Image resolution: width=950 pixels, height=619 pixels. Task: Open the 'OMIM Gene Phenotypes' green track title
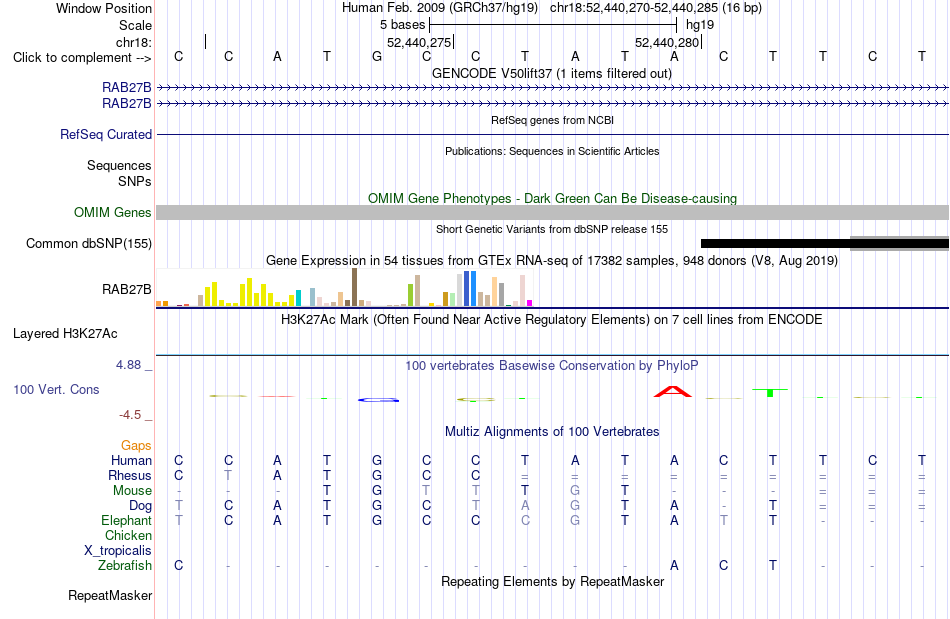[x=552, y=198]
